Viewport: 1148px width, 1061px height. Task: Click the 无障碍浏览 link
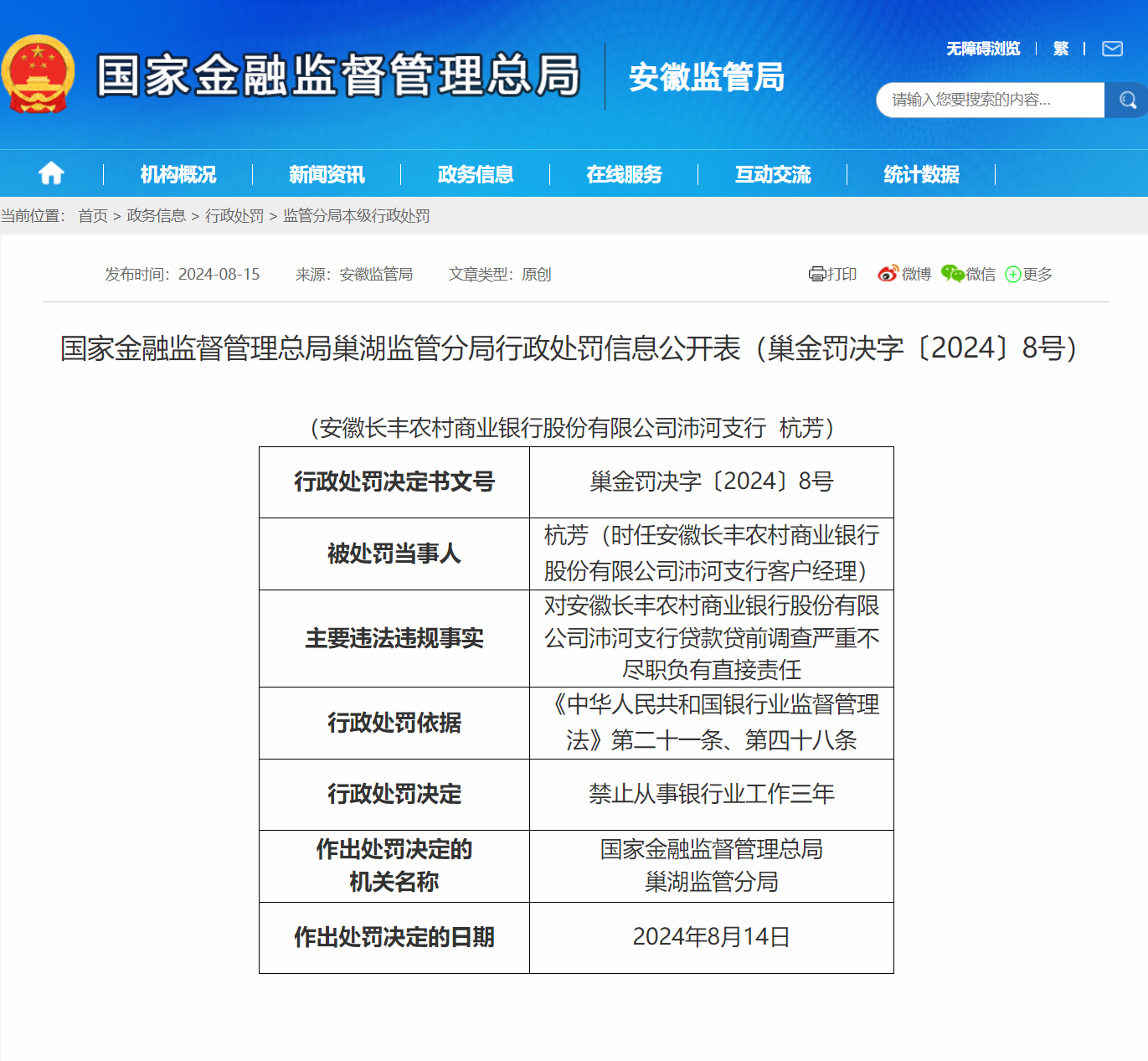click(x=983, y=49)
